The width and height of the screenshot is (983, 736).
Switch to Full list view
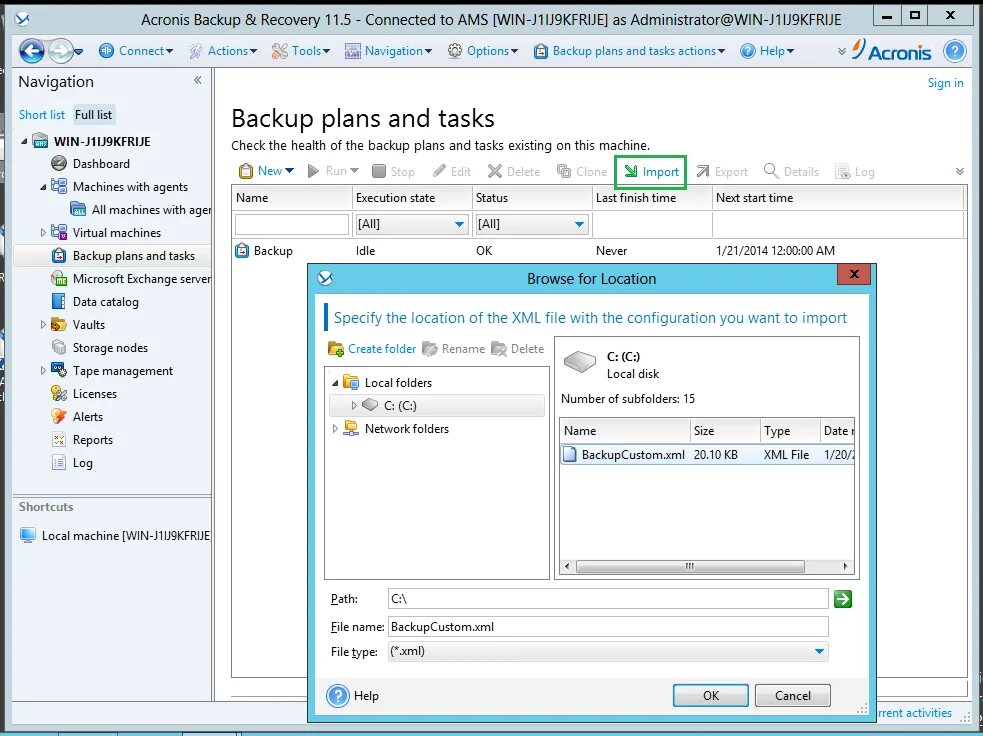click(x=93, y=115)
